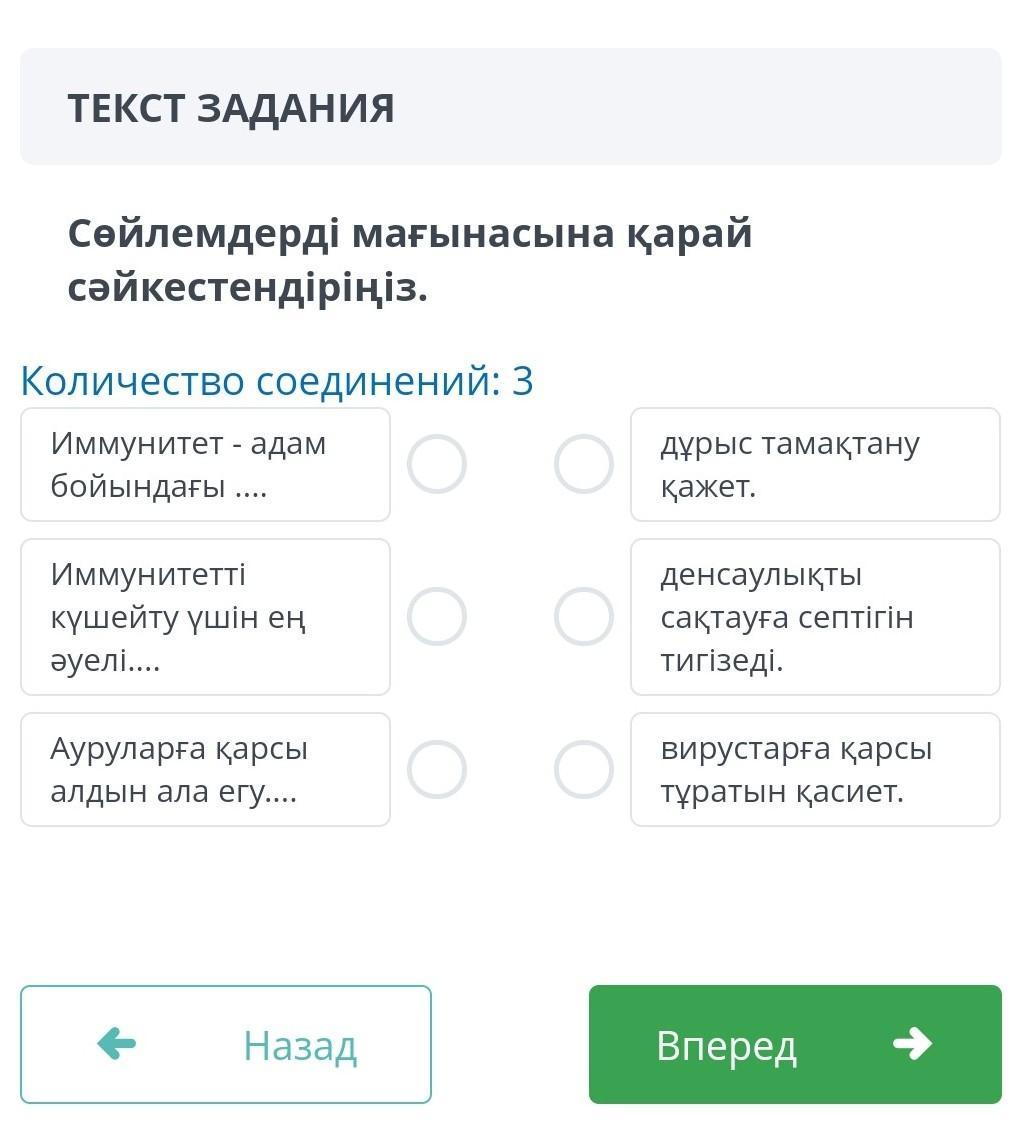Screen dimensions: 1035x1136
Task: Click the 'Иммунитетті күшейту үшін ең әуелі' card
Action: tap(205, 617)
